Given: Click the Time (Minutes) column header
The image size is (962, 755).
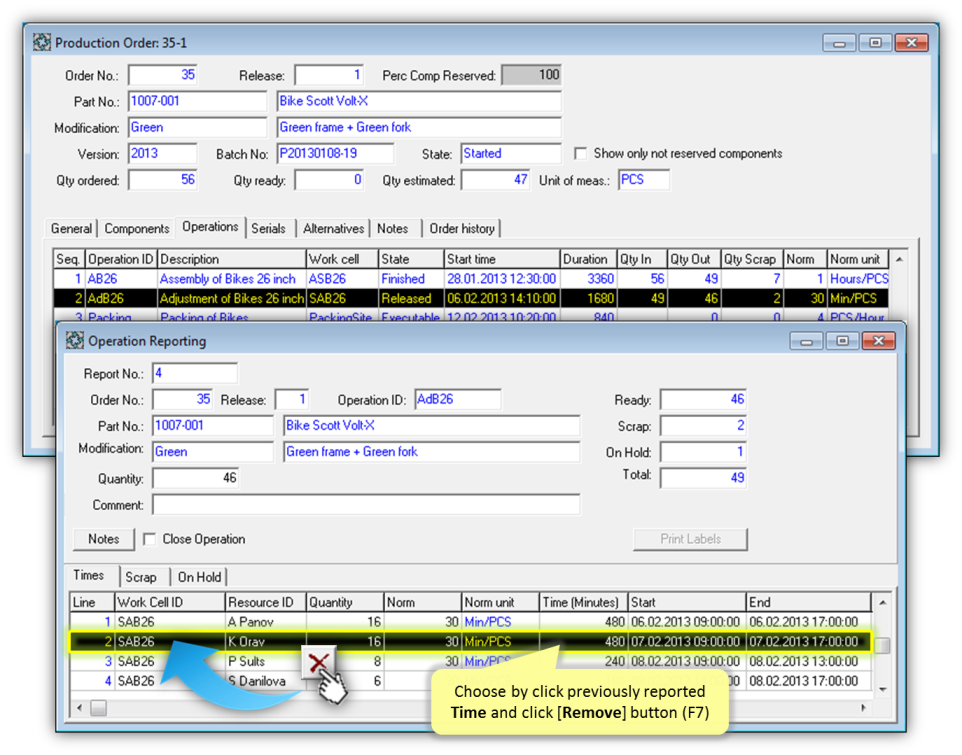Looking at the screenshot, I should (584, 602).
